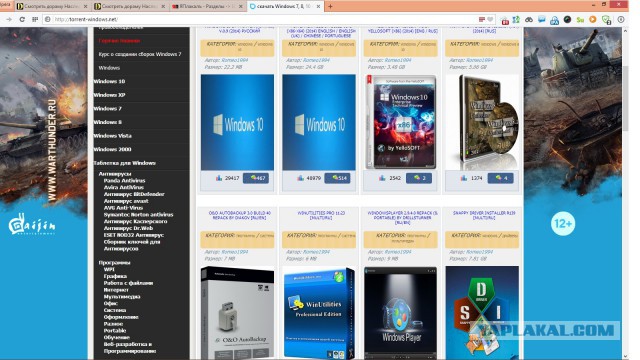
Task: Open Windows 8 sidebar category
Action: click(x=108, y=122)
